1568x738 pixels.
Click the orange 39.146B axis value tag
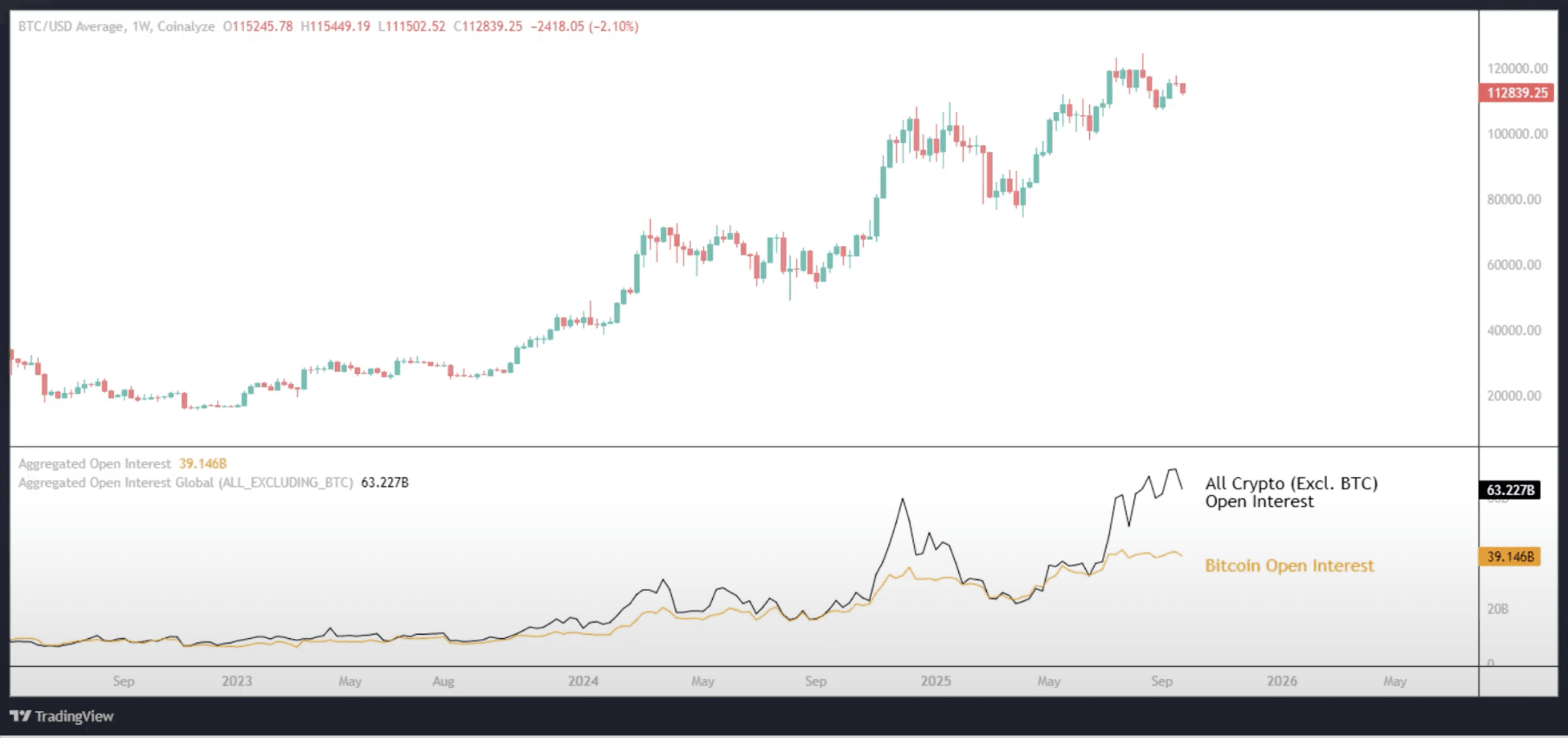pyautogui.click(x=1509, y=557)
